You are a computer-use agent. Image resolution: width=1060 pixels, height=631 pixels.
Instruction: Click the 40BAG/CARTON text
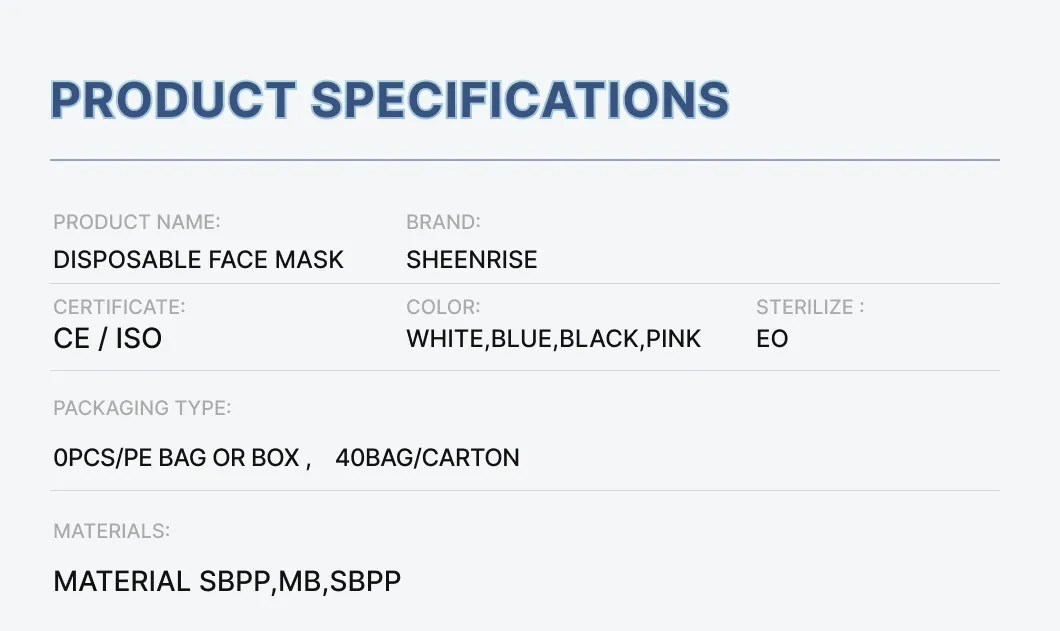pyautogui.click(x=427, y=458)
